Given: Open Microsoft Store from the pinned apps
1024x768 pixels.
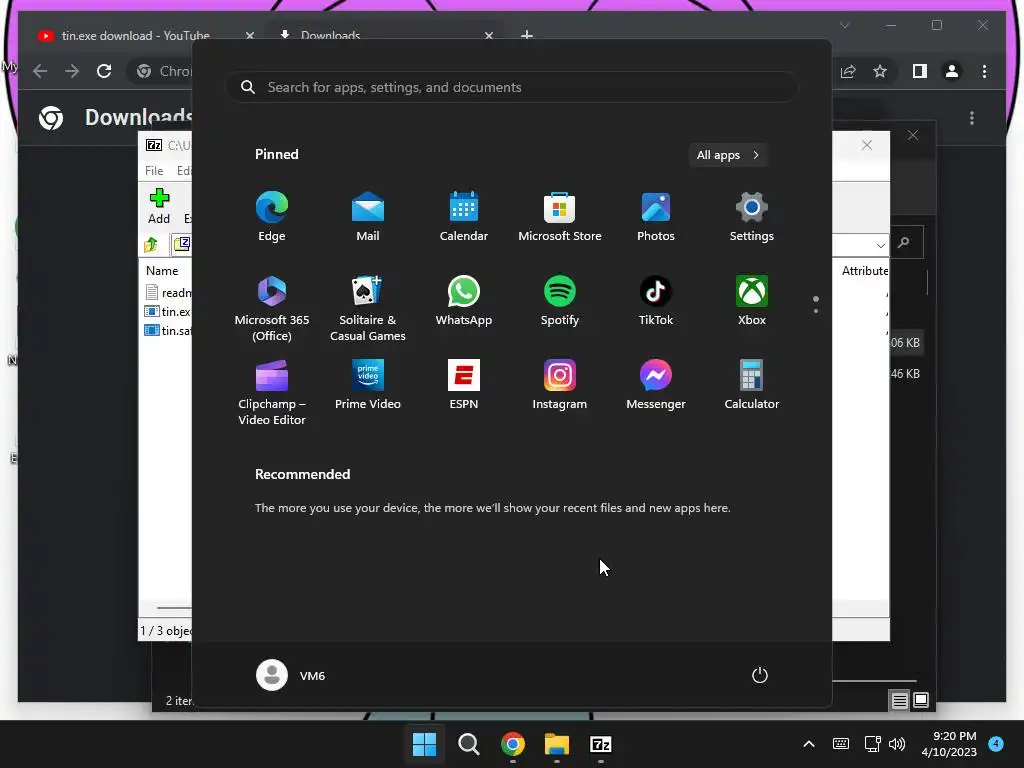Looking at the screenshot, I should (560, 216).
